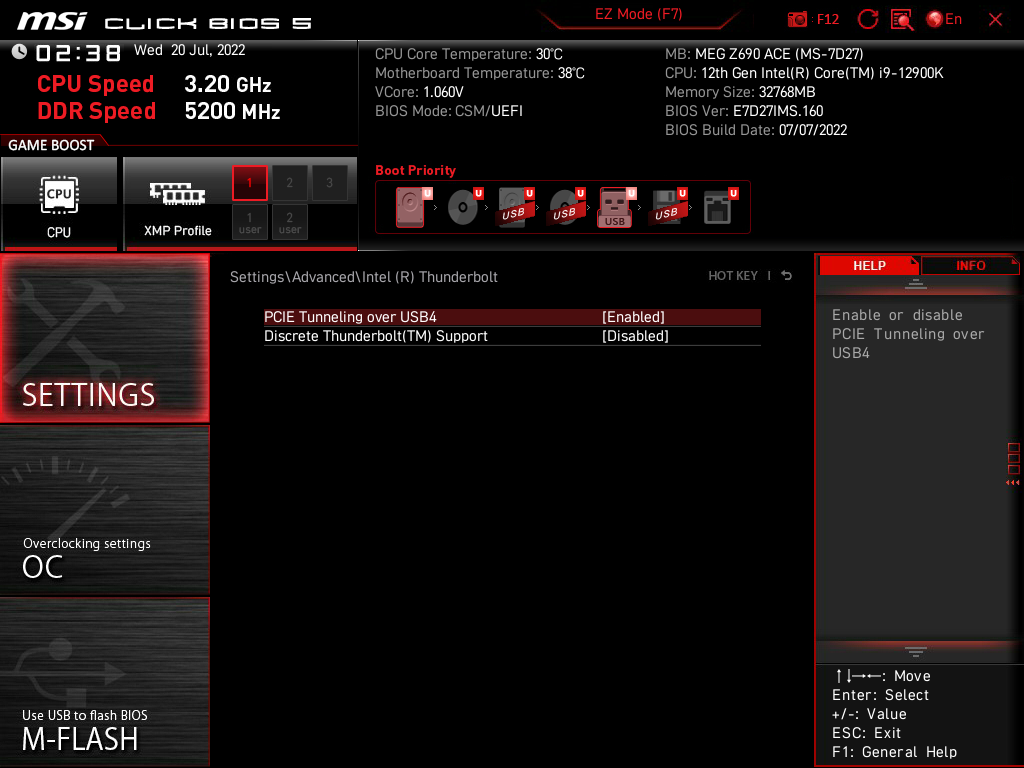Switch to the HELP tab
1024x768 pixels.
869,266
